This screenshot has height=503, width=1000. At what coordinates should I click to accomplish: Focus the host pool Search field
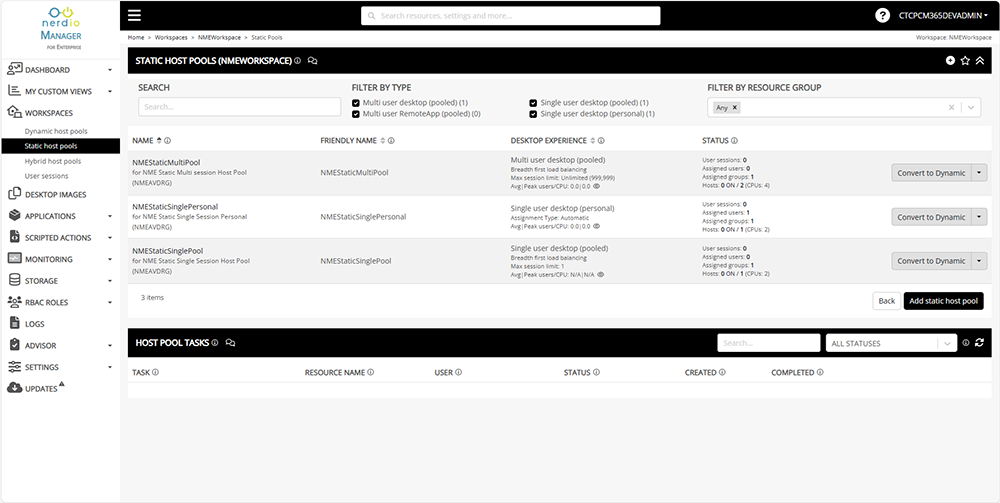coord(240,107)
